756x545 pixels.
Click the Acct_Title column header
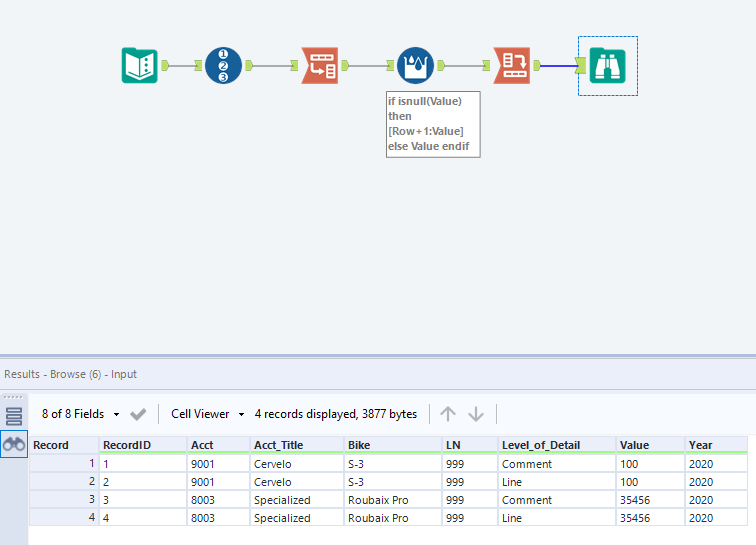pos(278,445)
